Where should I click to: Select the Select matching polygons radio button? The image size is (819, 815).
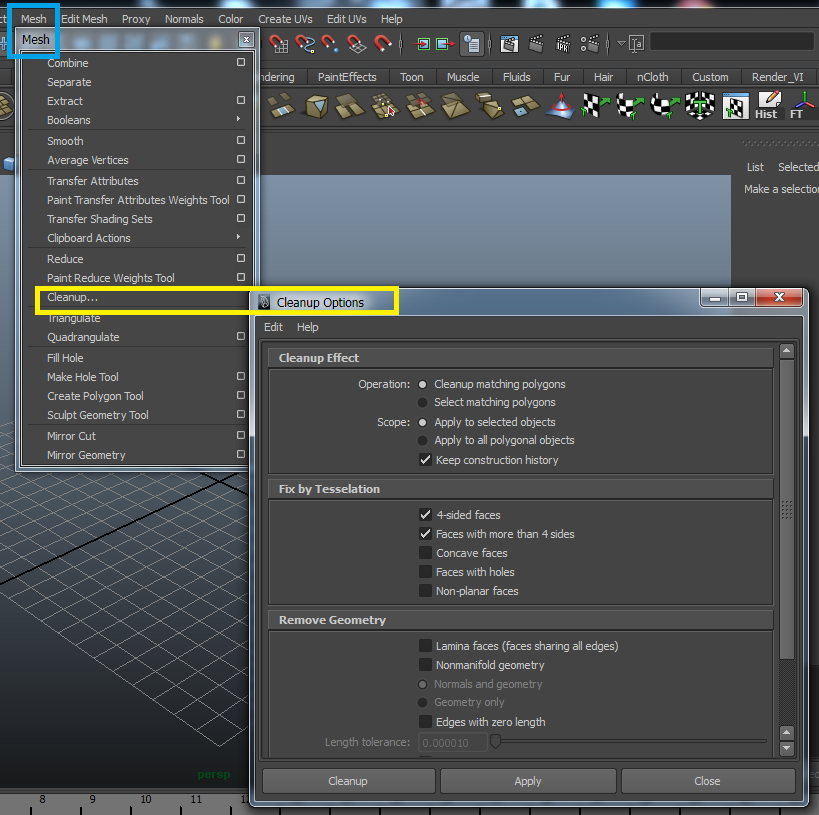coord(423,402)
